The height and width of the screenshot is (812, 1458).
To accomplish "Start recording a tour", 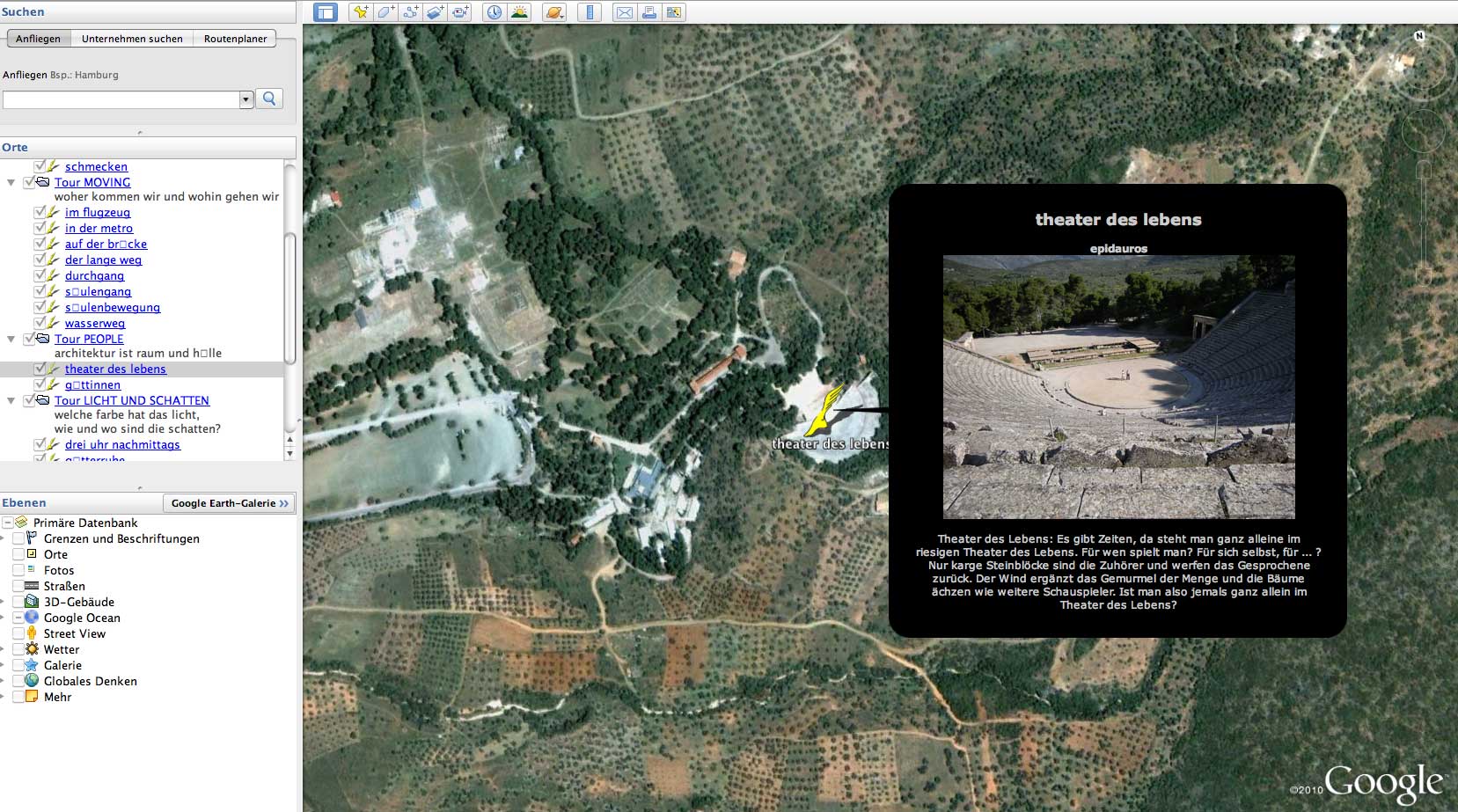I will [x=459, y=12].
